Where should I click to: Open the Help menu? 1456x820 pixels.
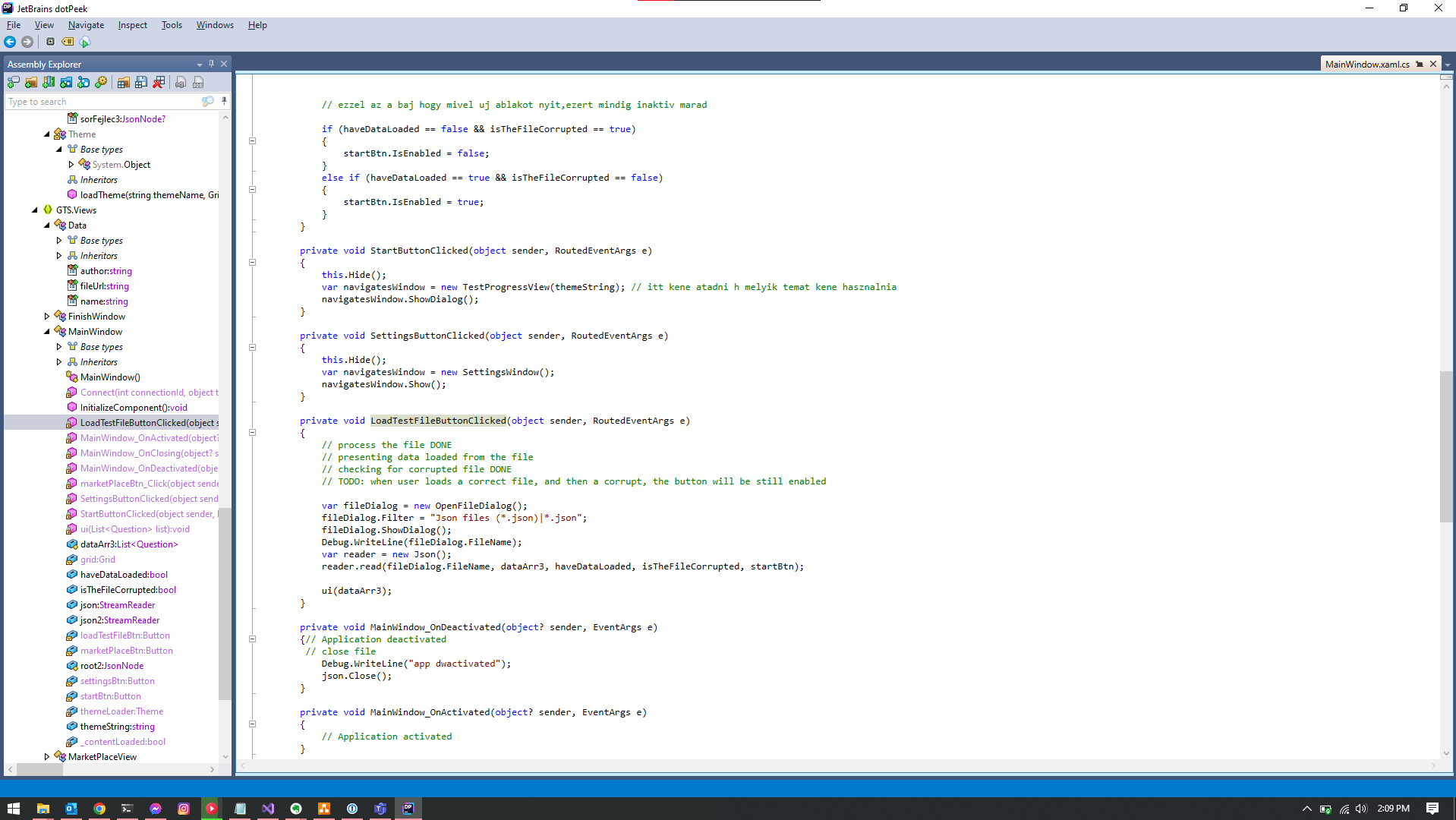click(x=257, y=25)
